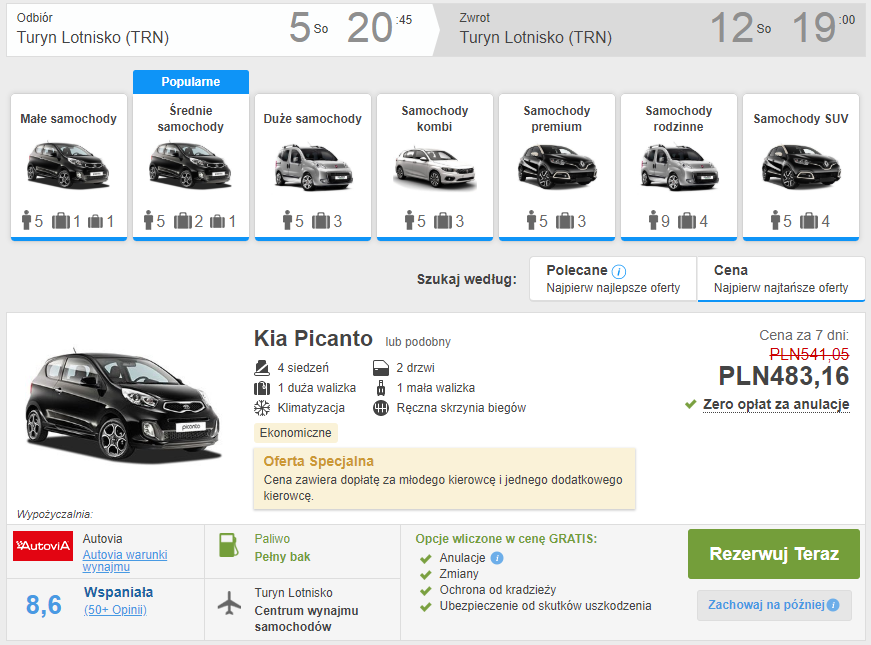Click the large suitcase icon by 1 duża walizka

click(x=262, y=388)
